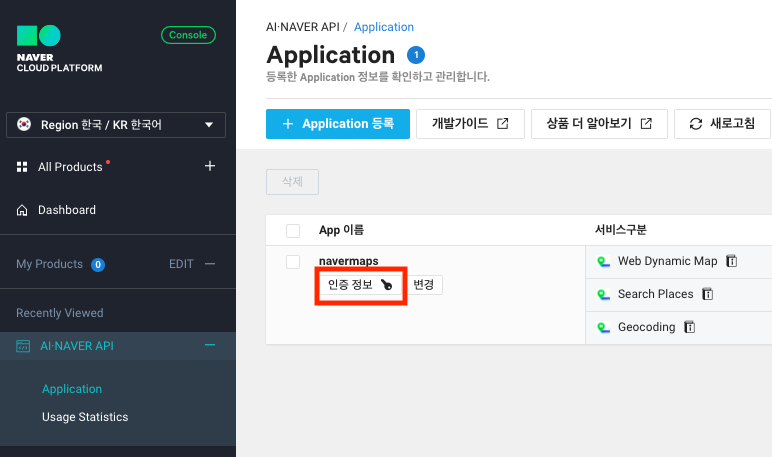Check the navermaps row checkbox
The height and width of the screenshot is (457, 772).
tap(293, 261)
